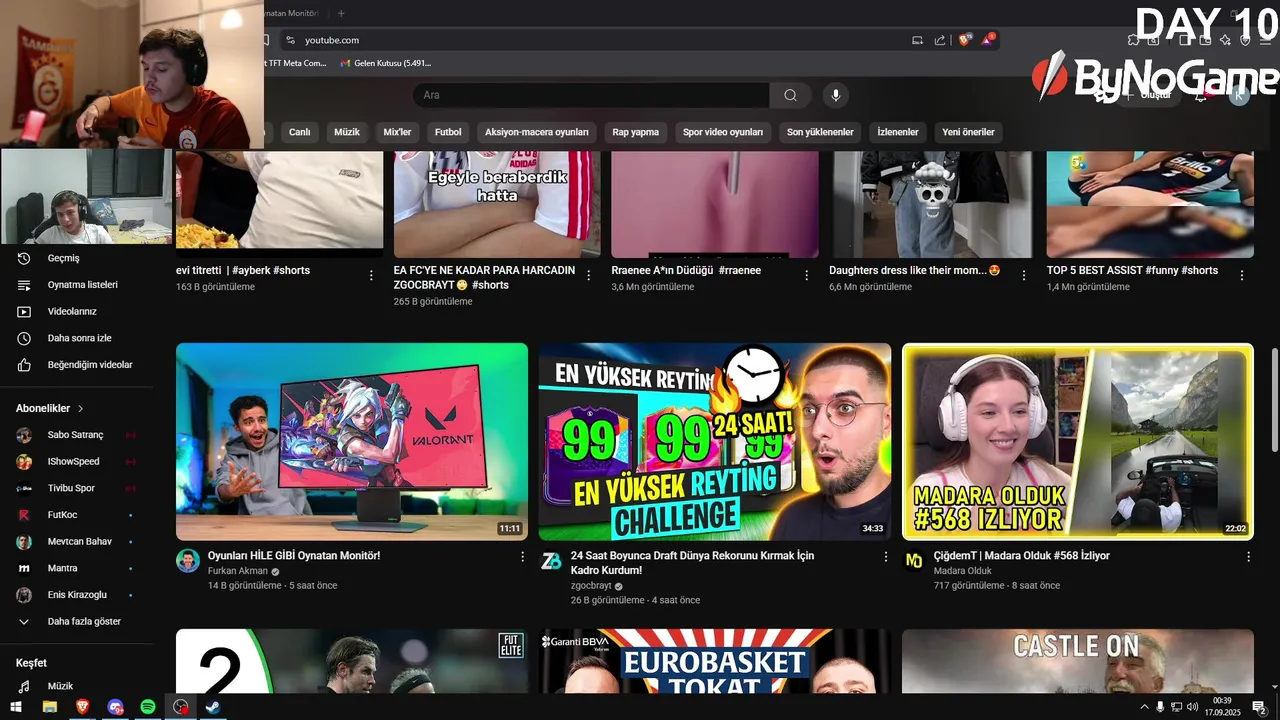Click zgocbrayt channel avatar

coord(551,560)
